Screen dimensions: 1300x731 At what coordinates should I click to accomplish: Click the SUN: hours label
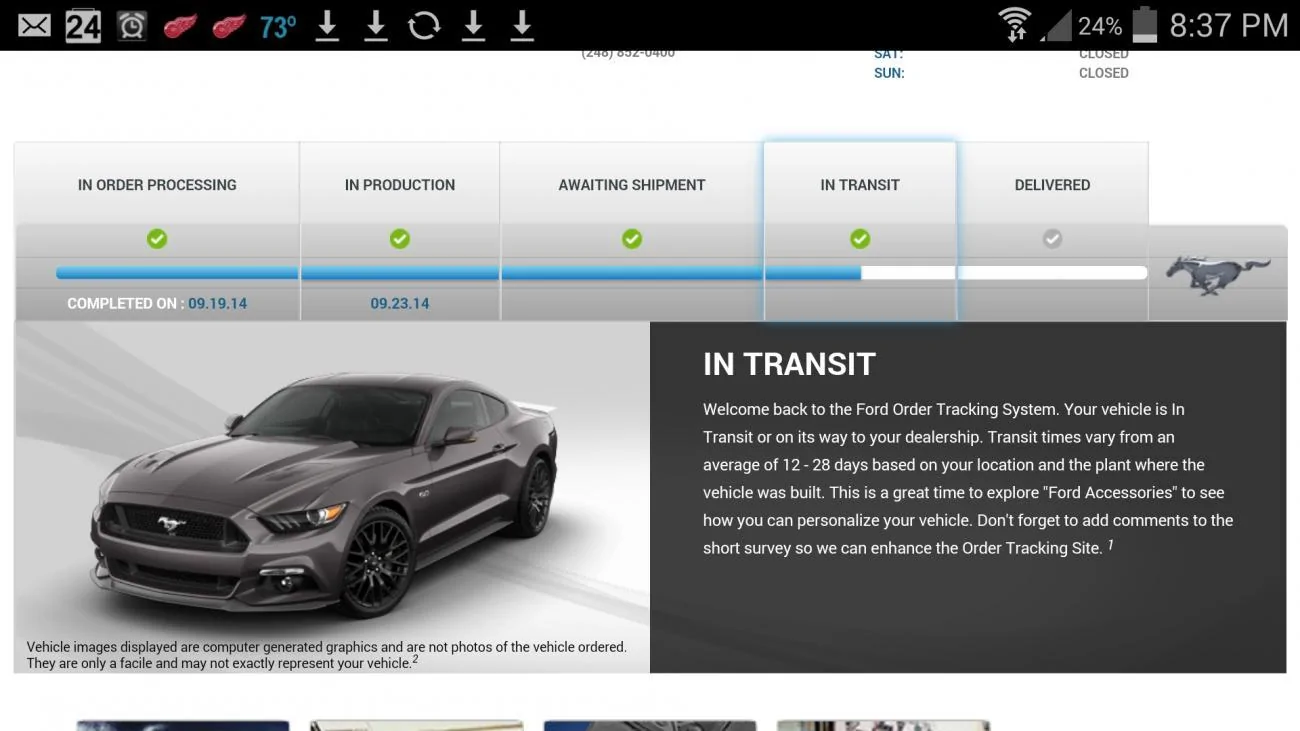click(x=889, y=73)
